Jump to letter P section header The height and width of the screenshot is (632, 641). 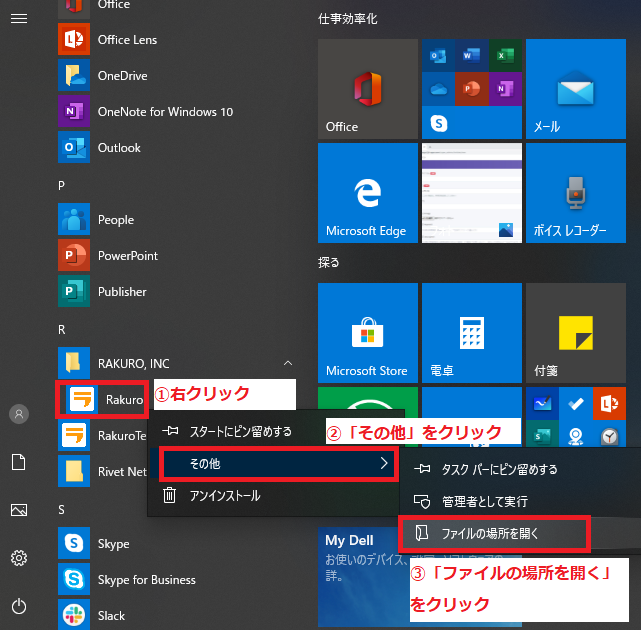(61, 186)
